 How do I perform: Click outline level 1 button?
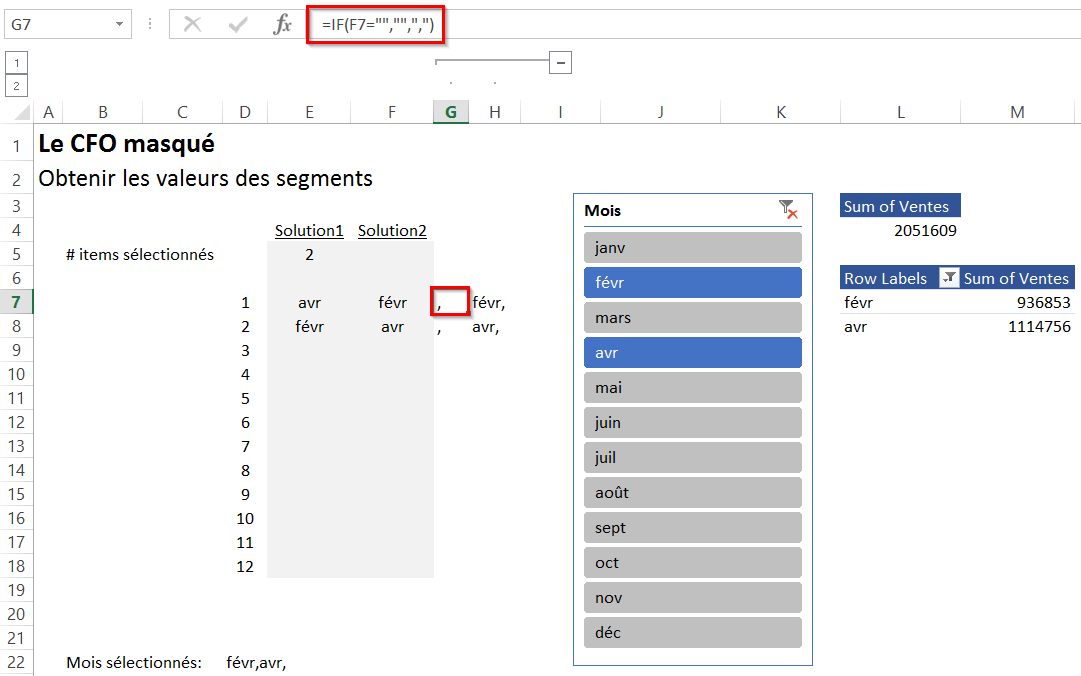tap(17, 63)
